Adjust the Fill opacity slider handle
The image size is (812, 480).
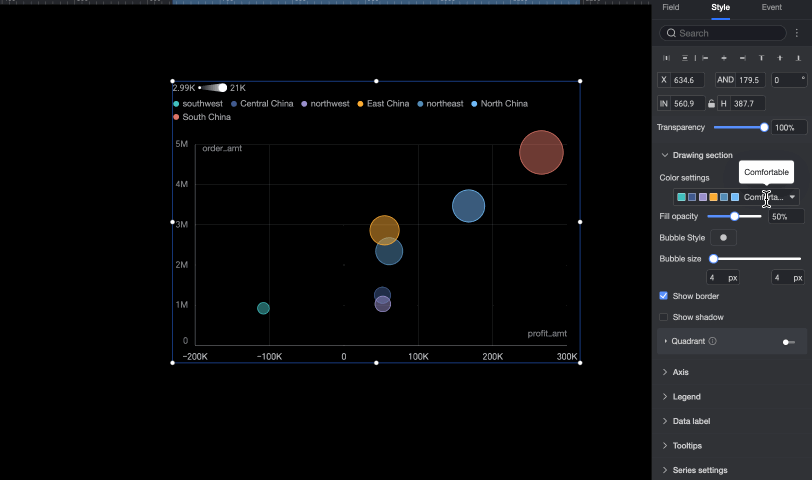click(x=734, y=216)
